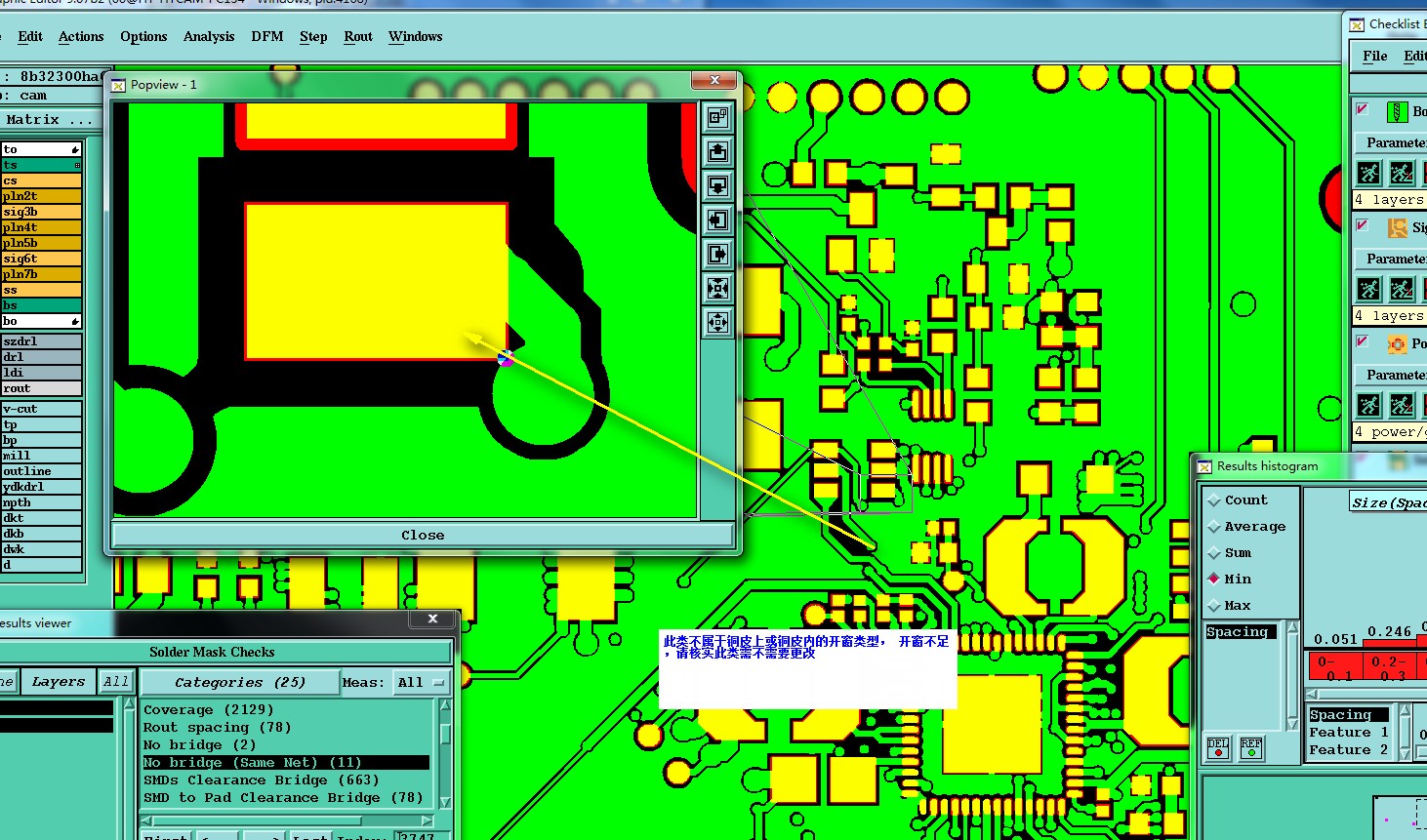This screenshot has width=1427, height=840.
Task: Open the Actions menu
Action: 81,37
